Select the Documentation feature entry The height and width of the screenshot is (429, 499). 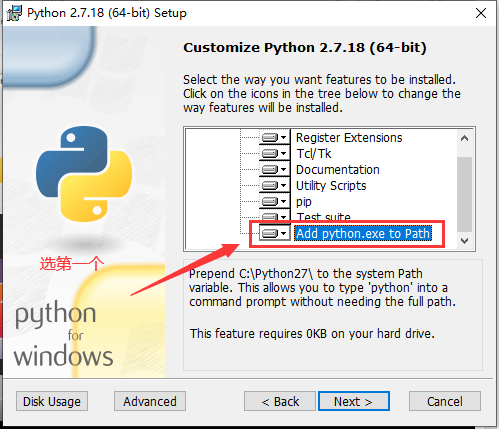point(338,170)
